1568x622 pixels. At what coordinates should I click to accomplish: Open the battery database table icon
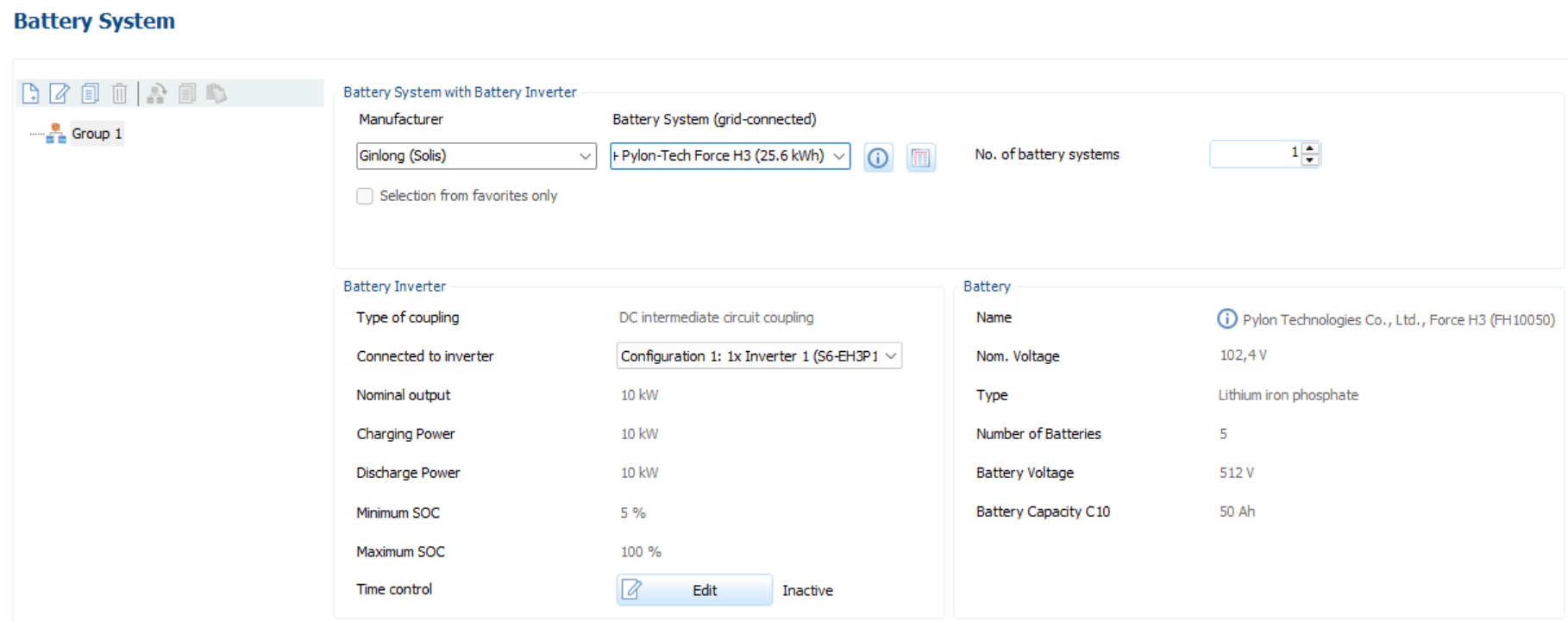pos(920,158)
